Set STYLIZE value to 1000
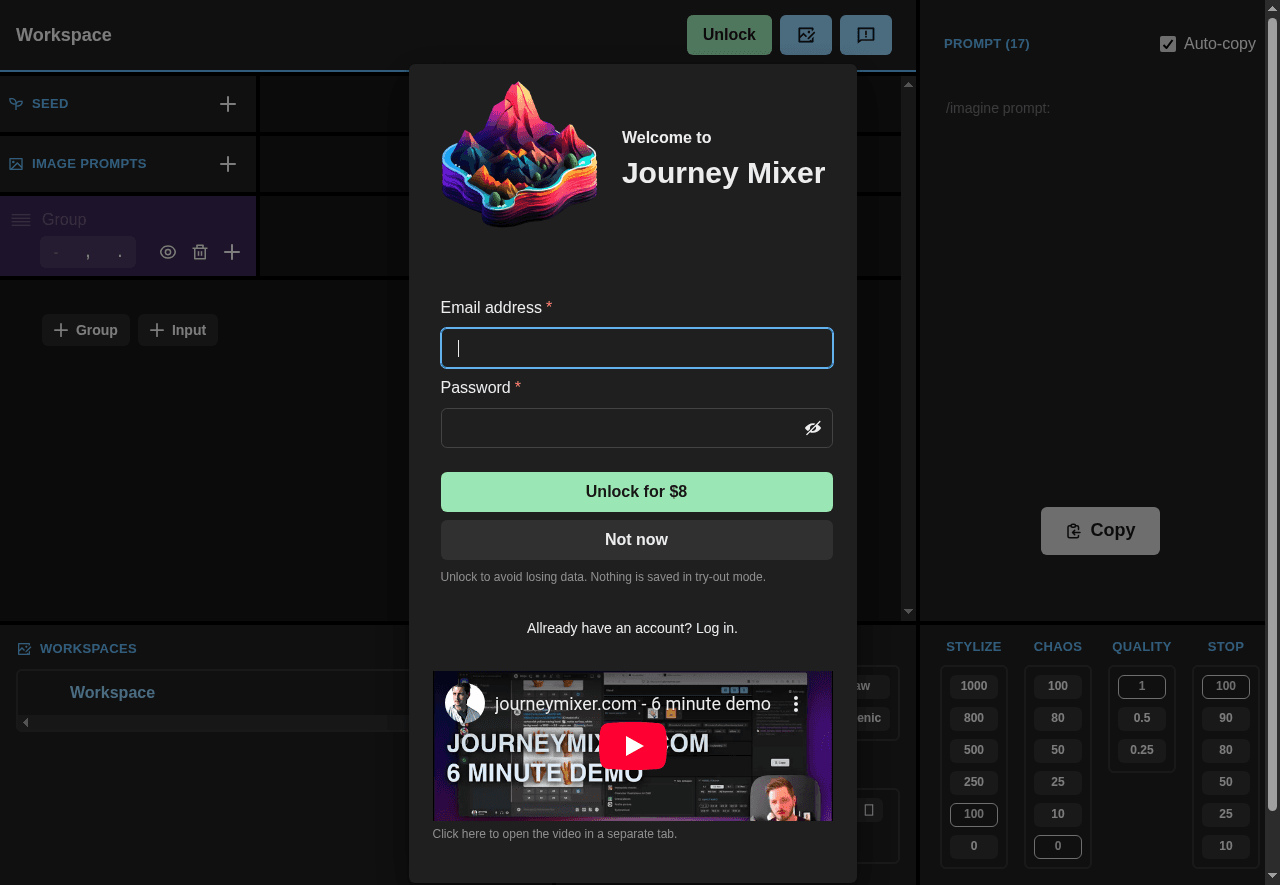The width and height of the screenshot is (1280, 885). point(973,686)
